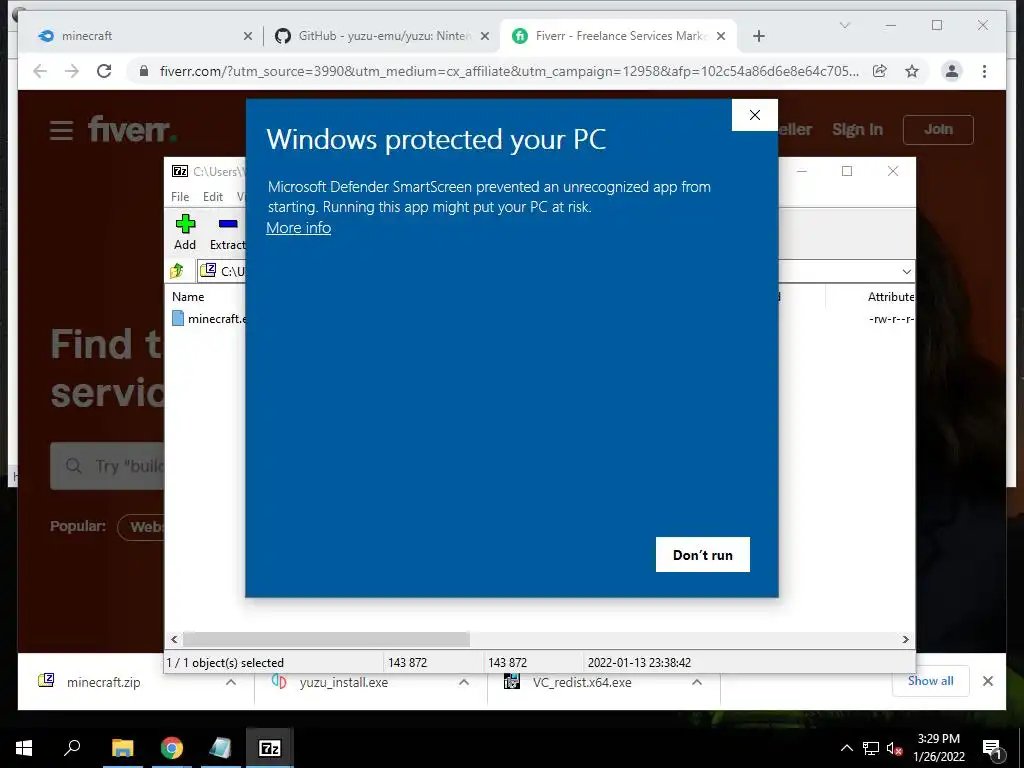1024x768 pixels.
Task: Bookmark this page with the star icon
Action: (x=912, y=71)
